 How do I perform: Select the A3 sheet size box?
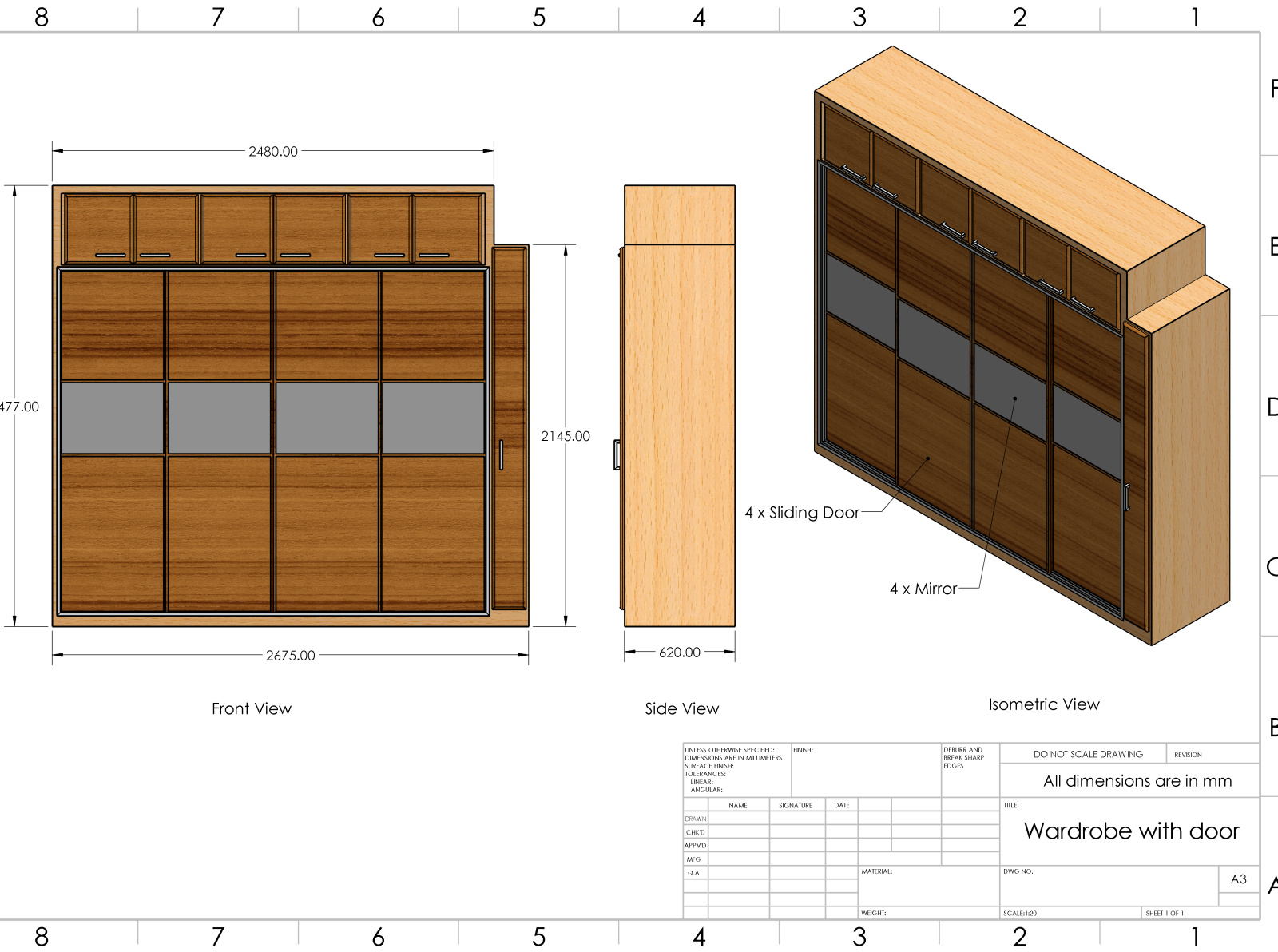(x=1239, y=879)
